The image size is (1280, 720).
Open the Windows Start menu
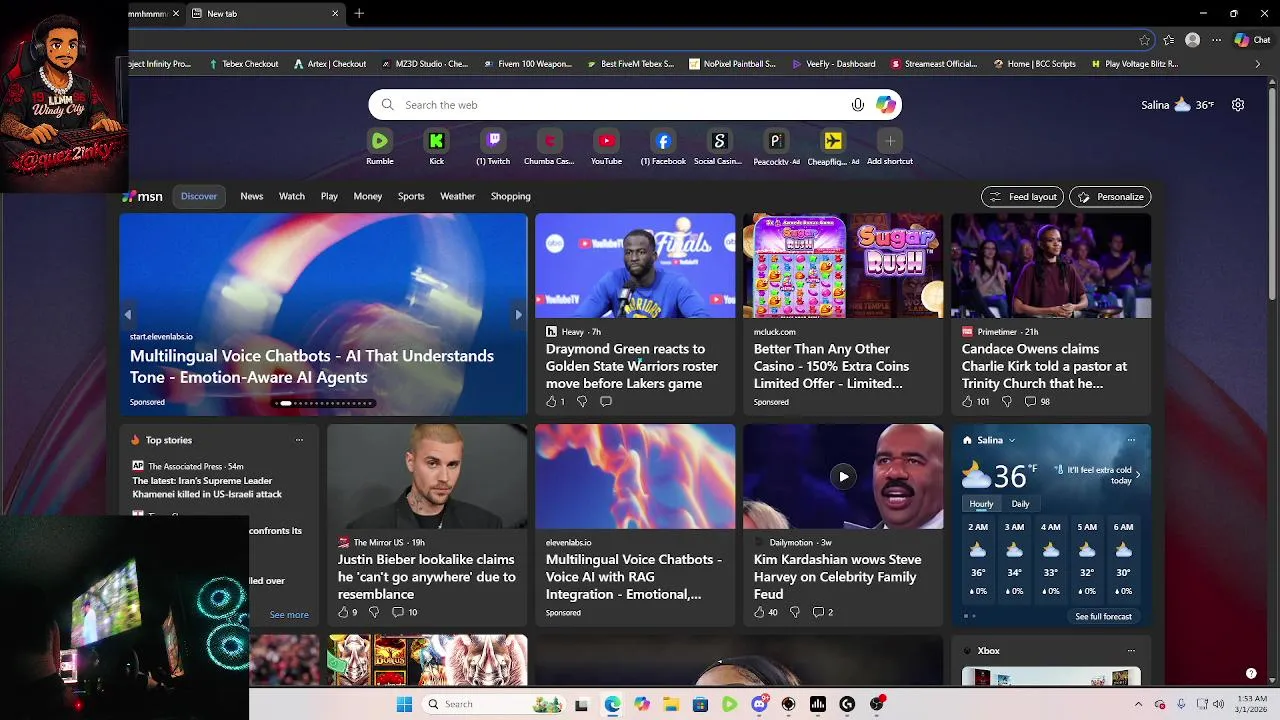coord(404,704)
